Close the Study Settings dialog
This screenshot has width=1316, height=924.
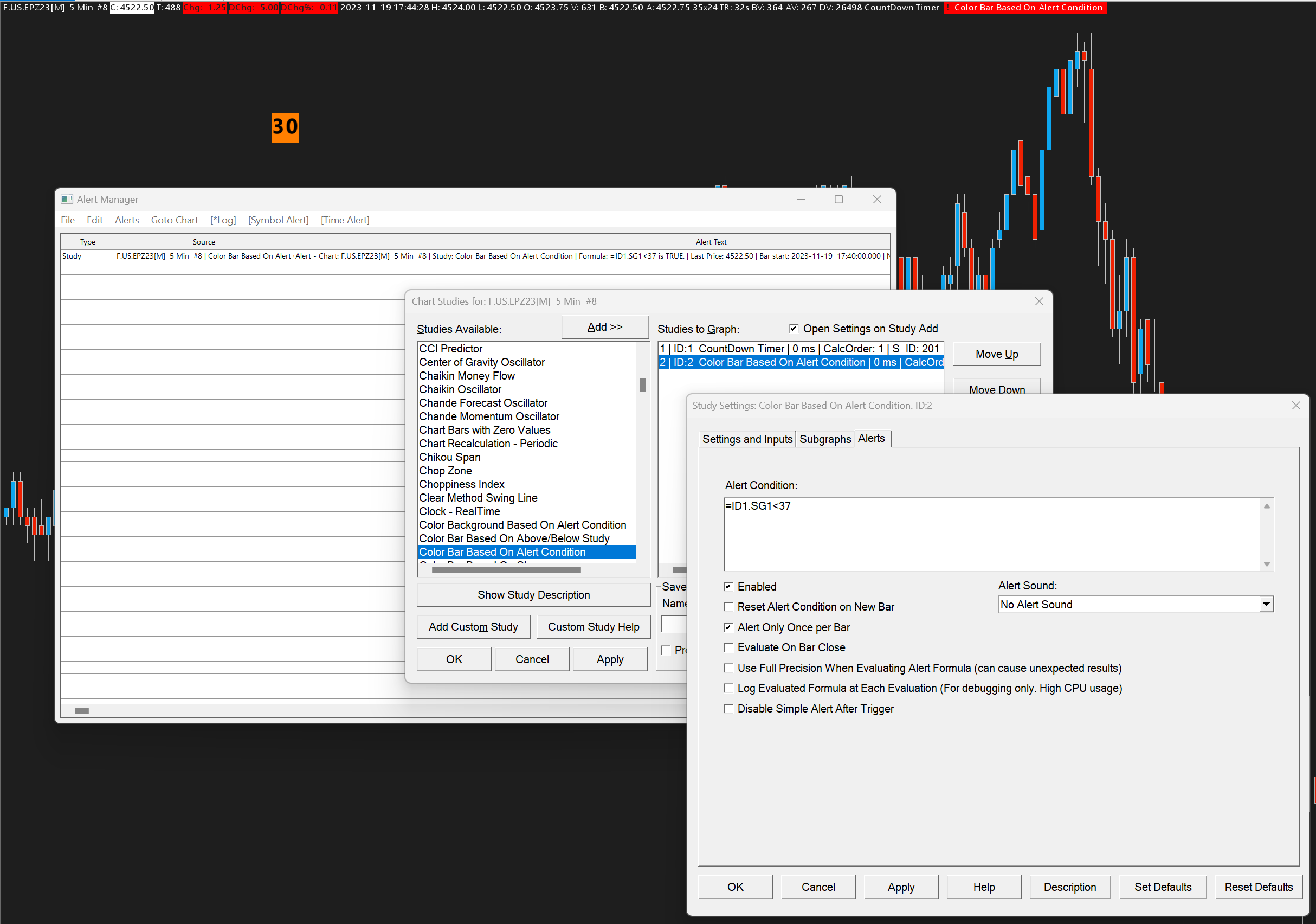coord(1296,406)
